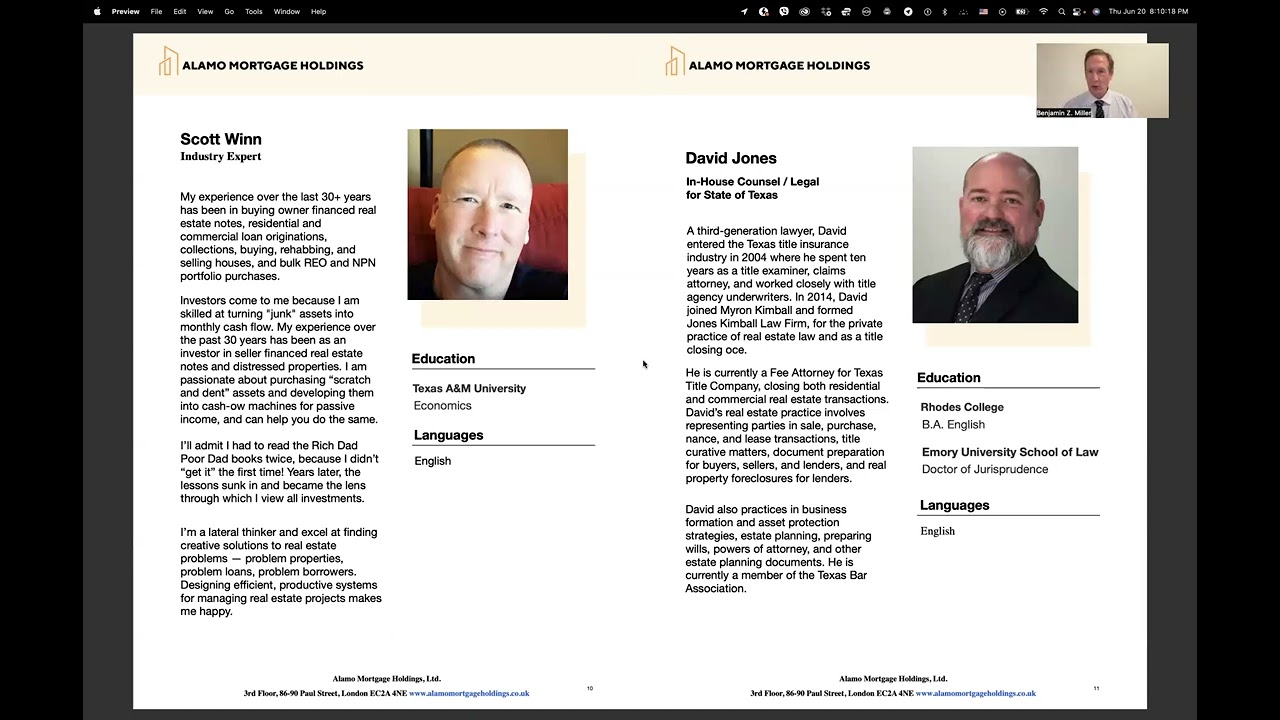
Task: Open the Apple menu
Action: 97,11
